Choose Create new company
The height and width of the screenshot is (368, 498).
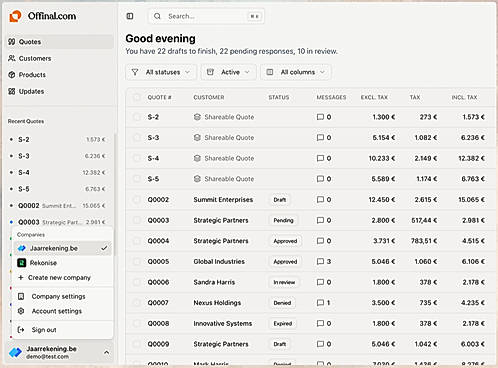[63, 277]
